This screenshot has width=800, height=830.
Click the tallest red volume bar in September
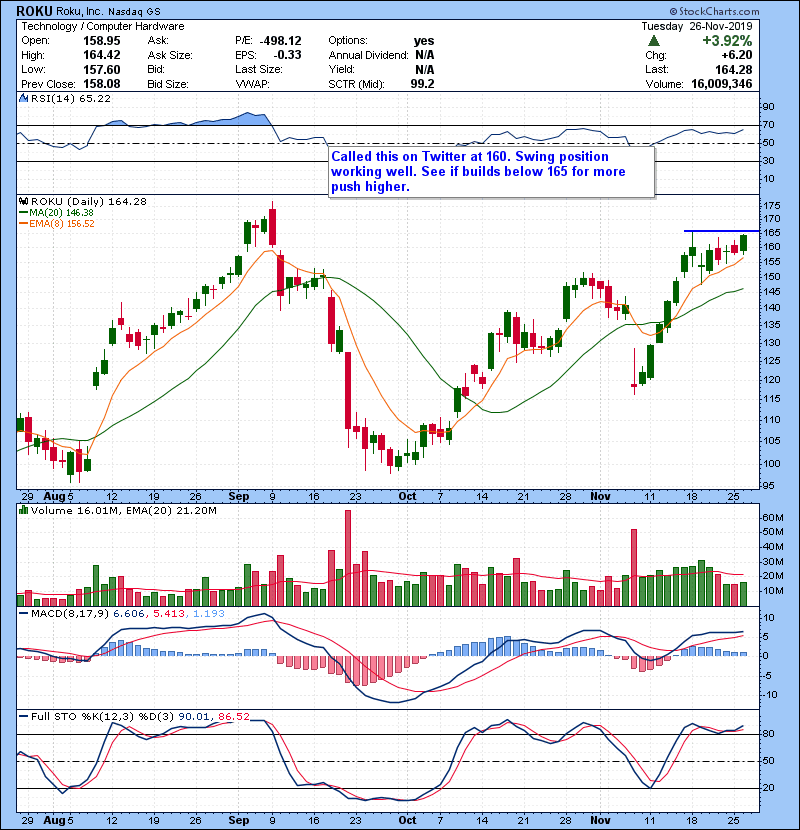click(348, 558)
